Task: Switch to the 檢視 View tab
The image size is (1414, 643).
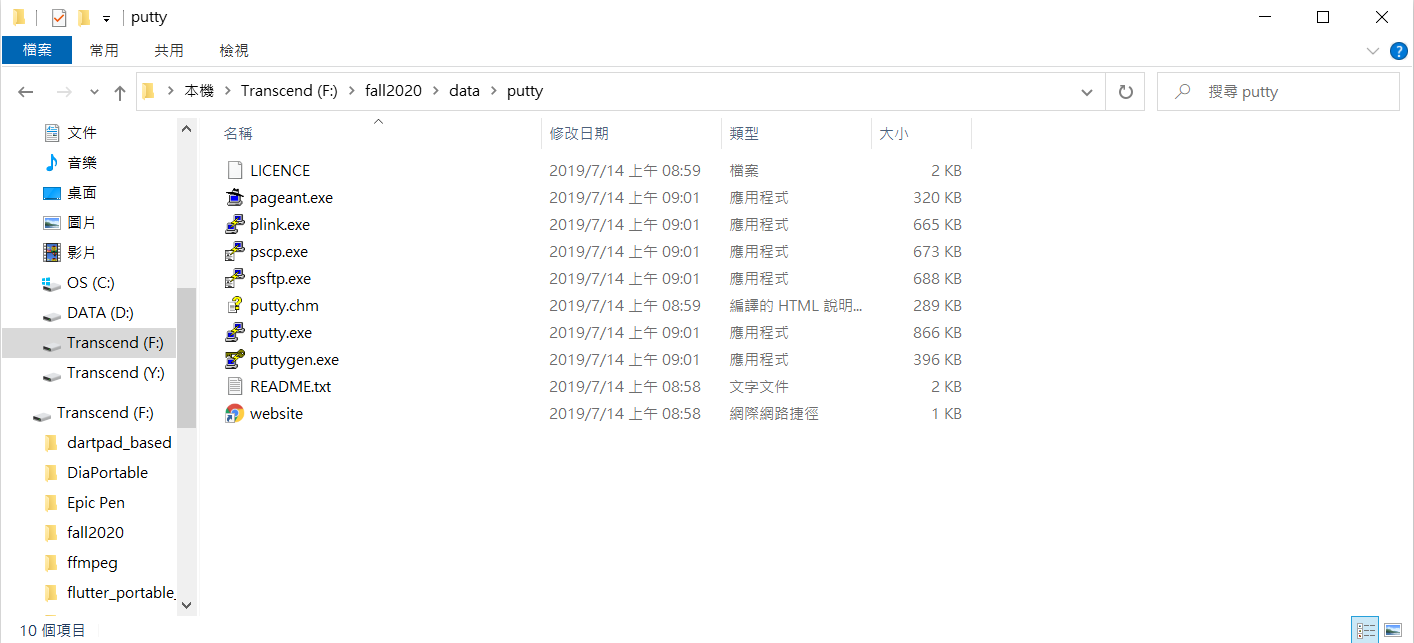Action: (234, 50)
